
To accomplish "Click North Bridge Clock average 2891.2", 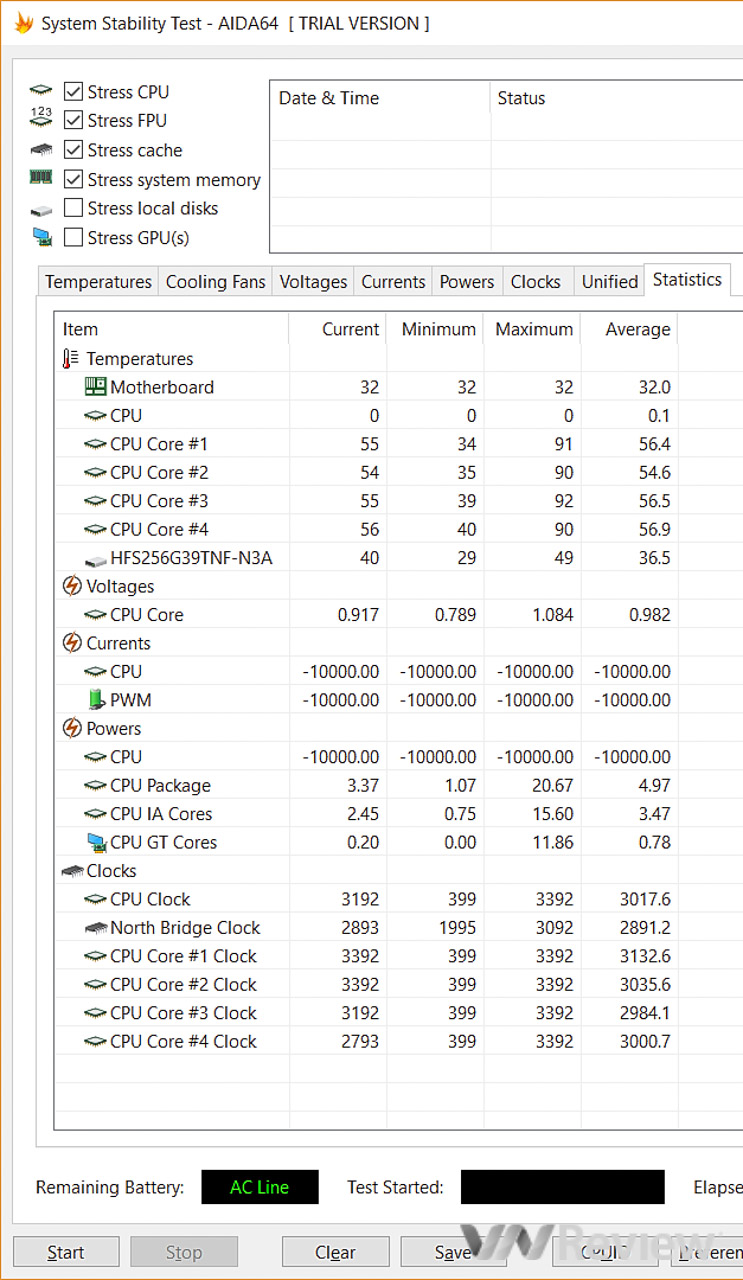I will (x=645, y=928).
